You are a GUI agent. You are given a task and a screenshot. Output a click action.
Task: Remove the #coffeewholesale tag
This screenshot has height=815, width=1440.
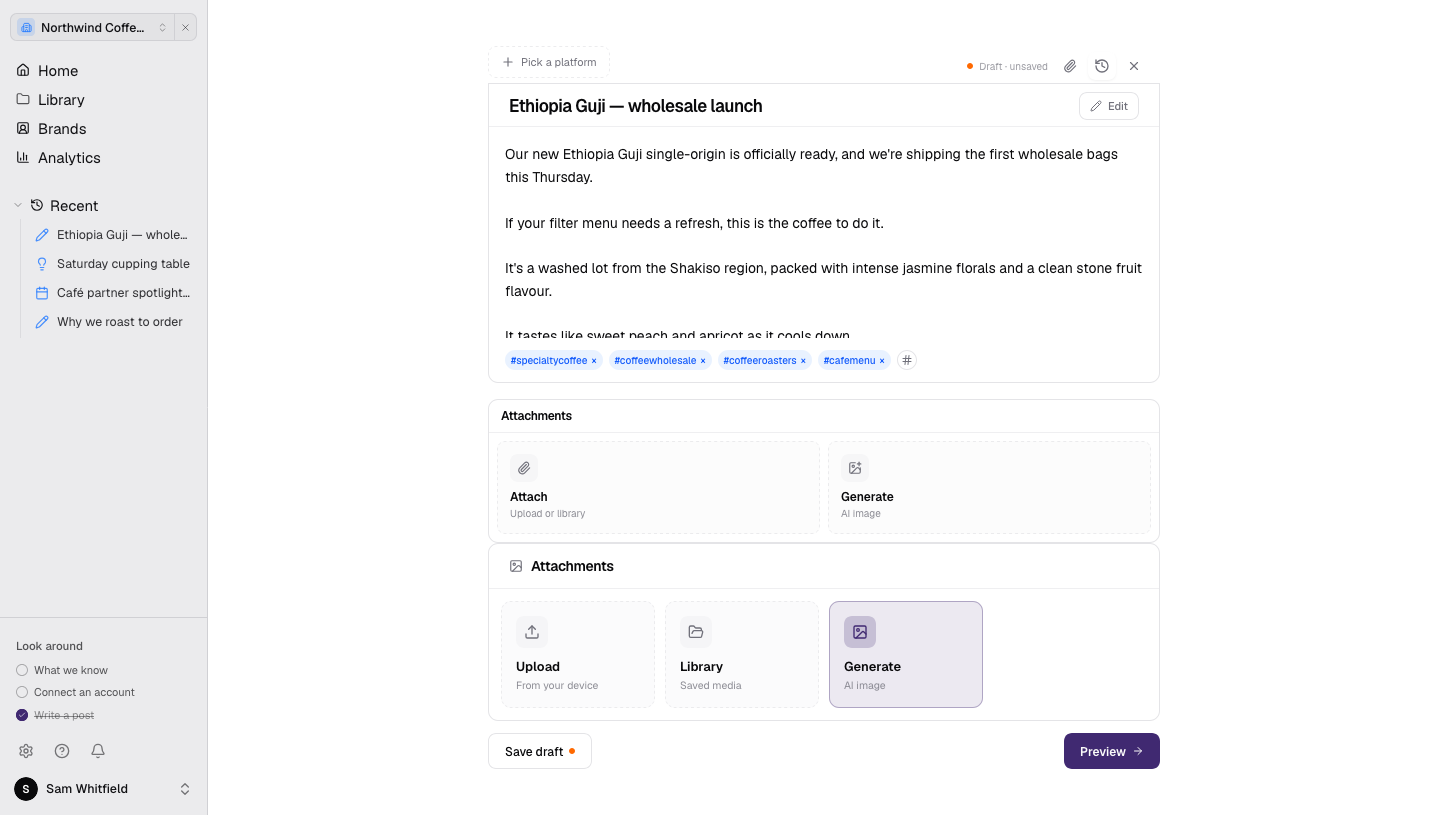pyautogui.click(x=703, y=361)
